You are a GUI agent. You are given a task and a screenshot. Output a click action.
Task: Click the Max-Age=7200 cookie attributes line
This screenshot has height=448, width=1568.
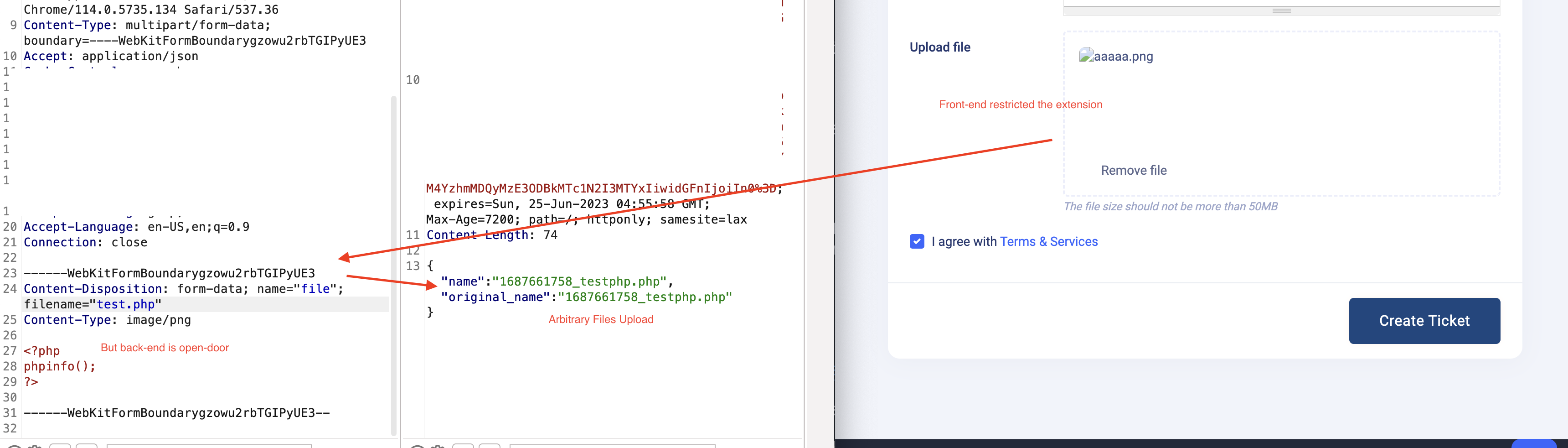tap(586, 219)
